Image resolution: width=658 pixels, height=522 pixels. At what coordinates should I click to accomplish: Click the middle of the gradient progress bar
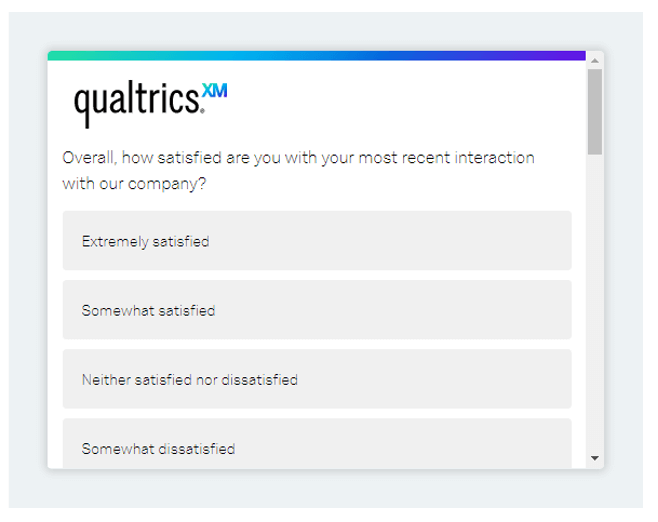point(317,56)
